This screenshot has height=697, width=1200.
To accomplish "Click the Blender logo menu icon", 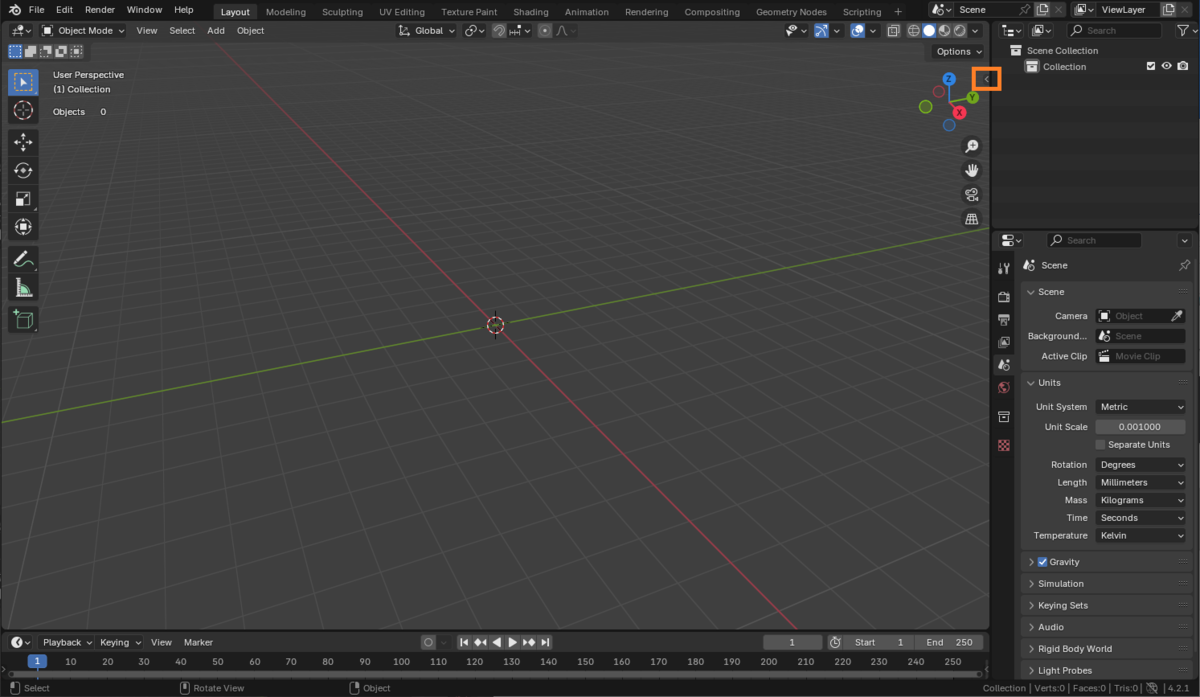I will (x=15, y=9).
